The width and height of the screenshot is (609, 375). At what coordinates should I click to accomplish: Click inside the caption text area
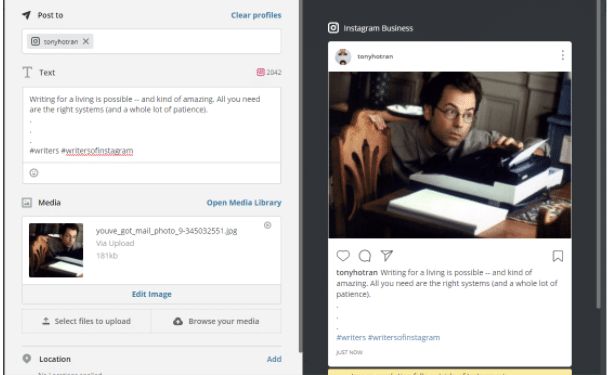[x=151, y=125]
